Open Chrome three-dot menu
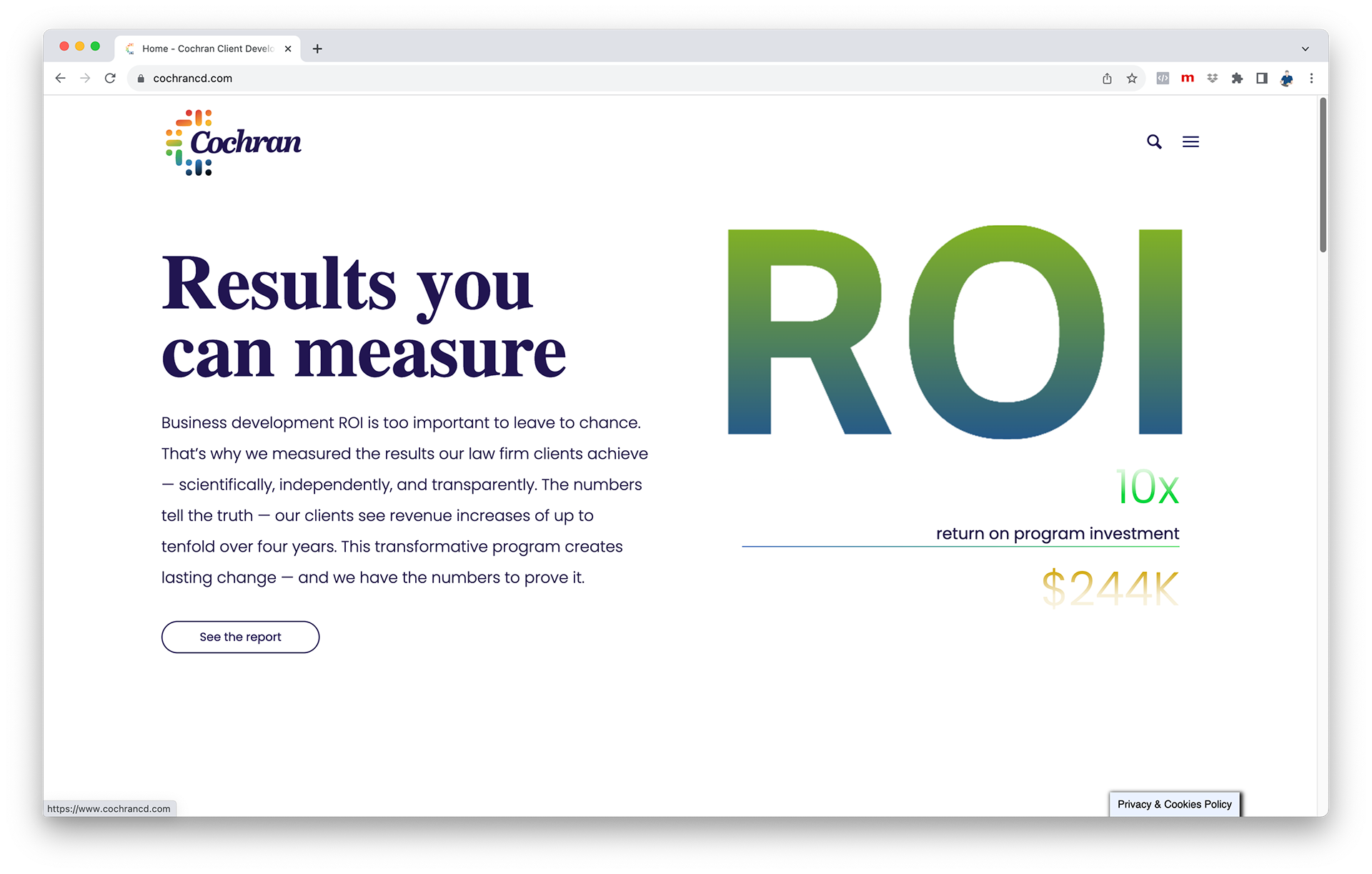The image size is (1372, 874). click(1311, 79)
